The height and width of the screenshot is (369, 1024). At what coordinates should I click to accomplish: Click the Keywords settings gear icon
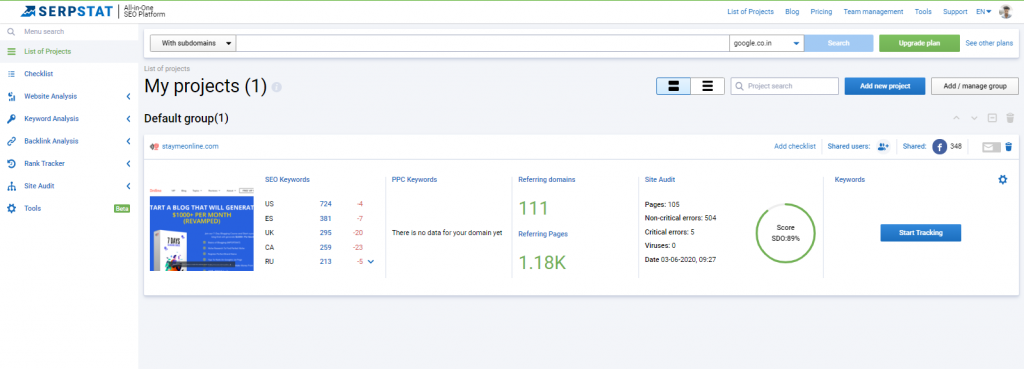[1002, 179]
